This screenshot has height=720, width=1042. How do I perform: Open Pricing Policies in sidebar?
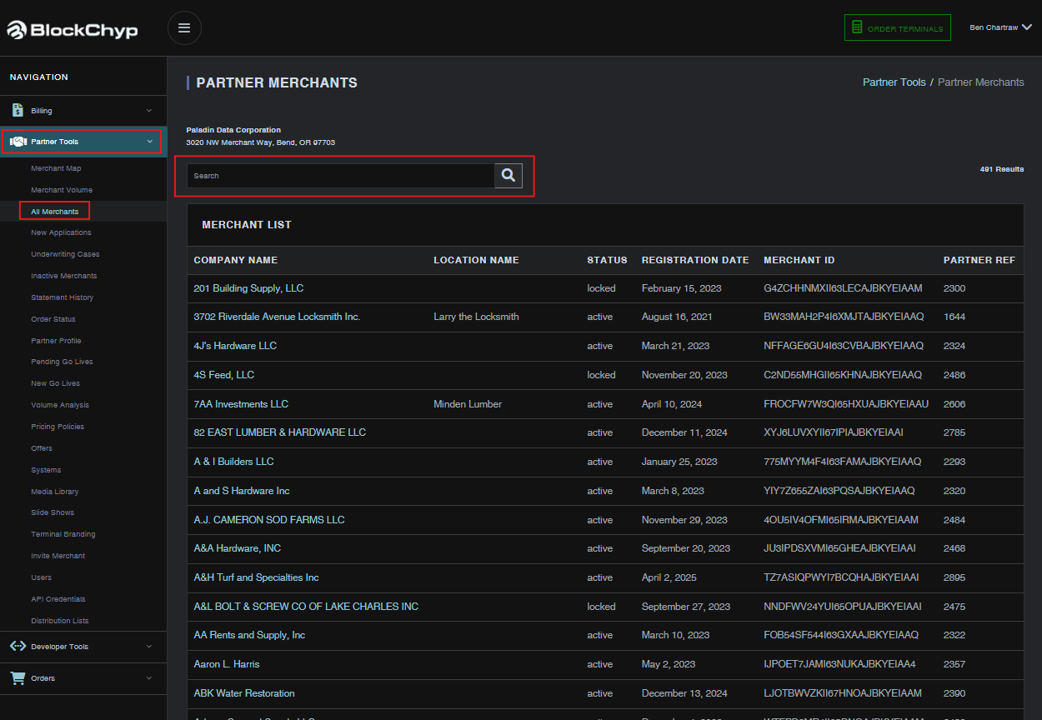click(x=57, y=427)
